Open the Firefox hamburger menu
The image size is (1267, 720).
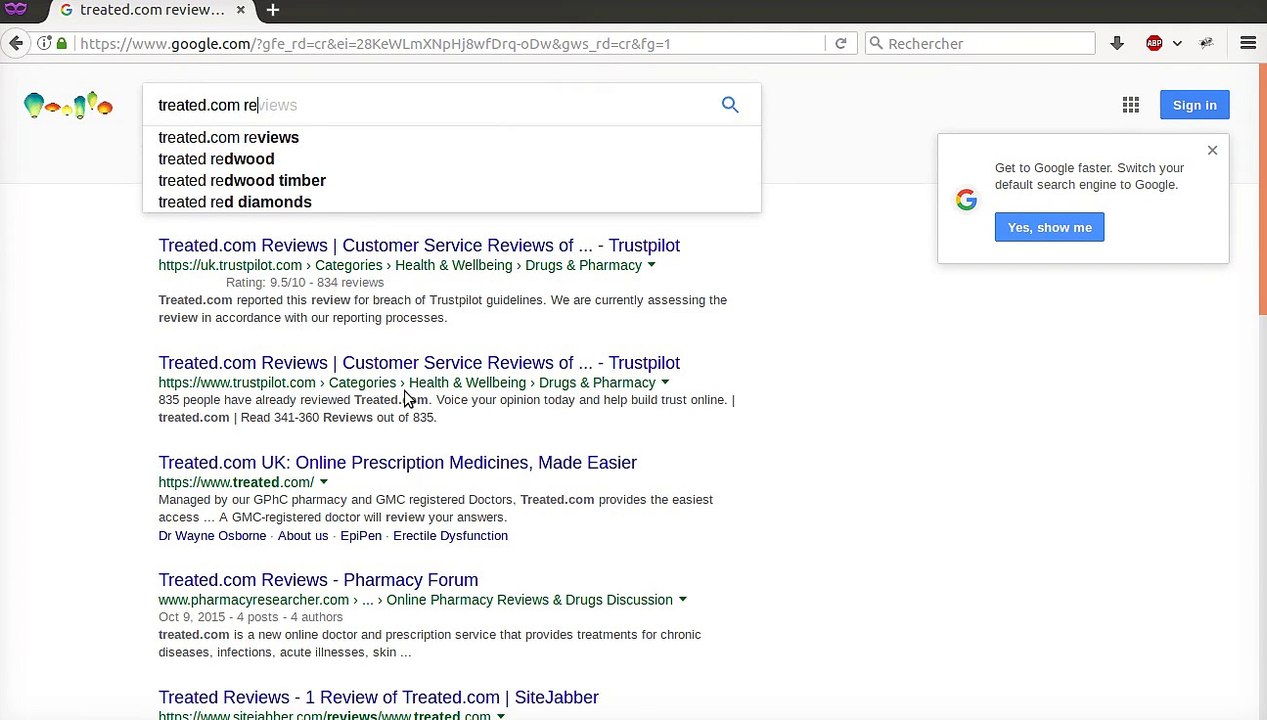pos(1248,43)
